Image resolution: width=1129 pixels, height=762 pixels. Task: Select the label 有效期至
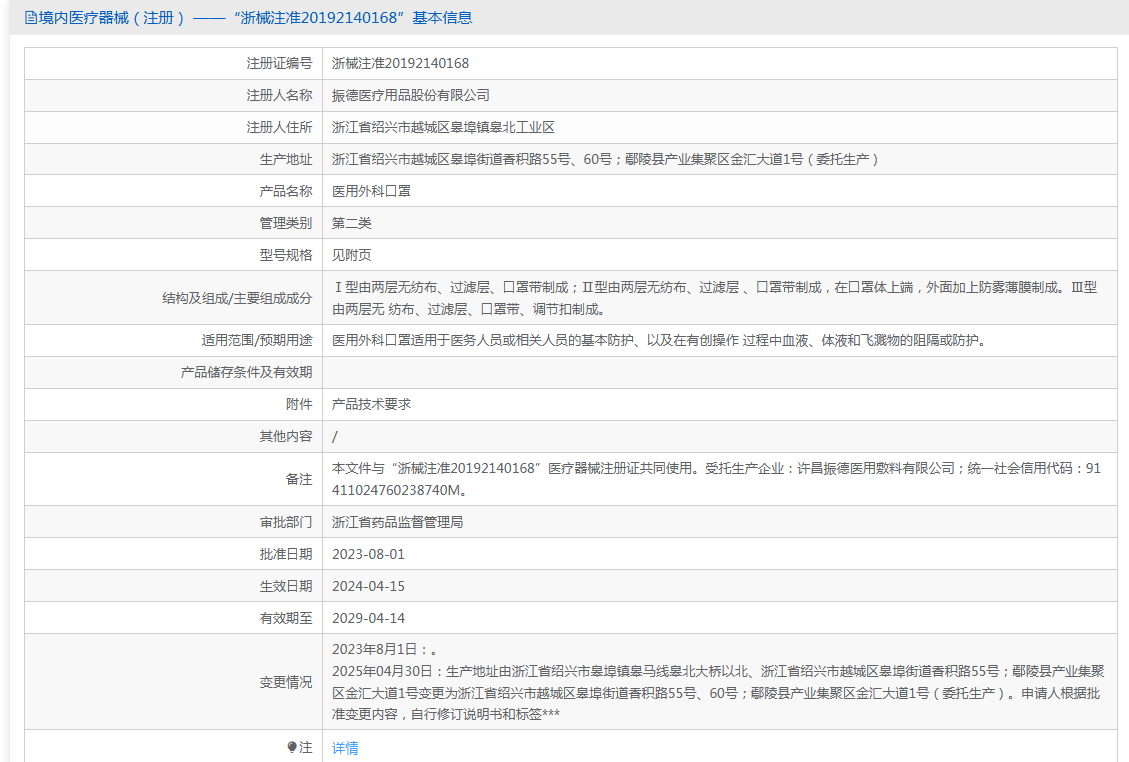tap(286, 618)
